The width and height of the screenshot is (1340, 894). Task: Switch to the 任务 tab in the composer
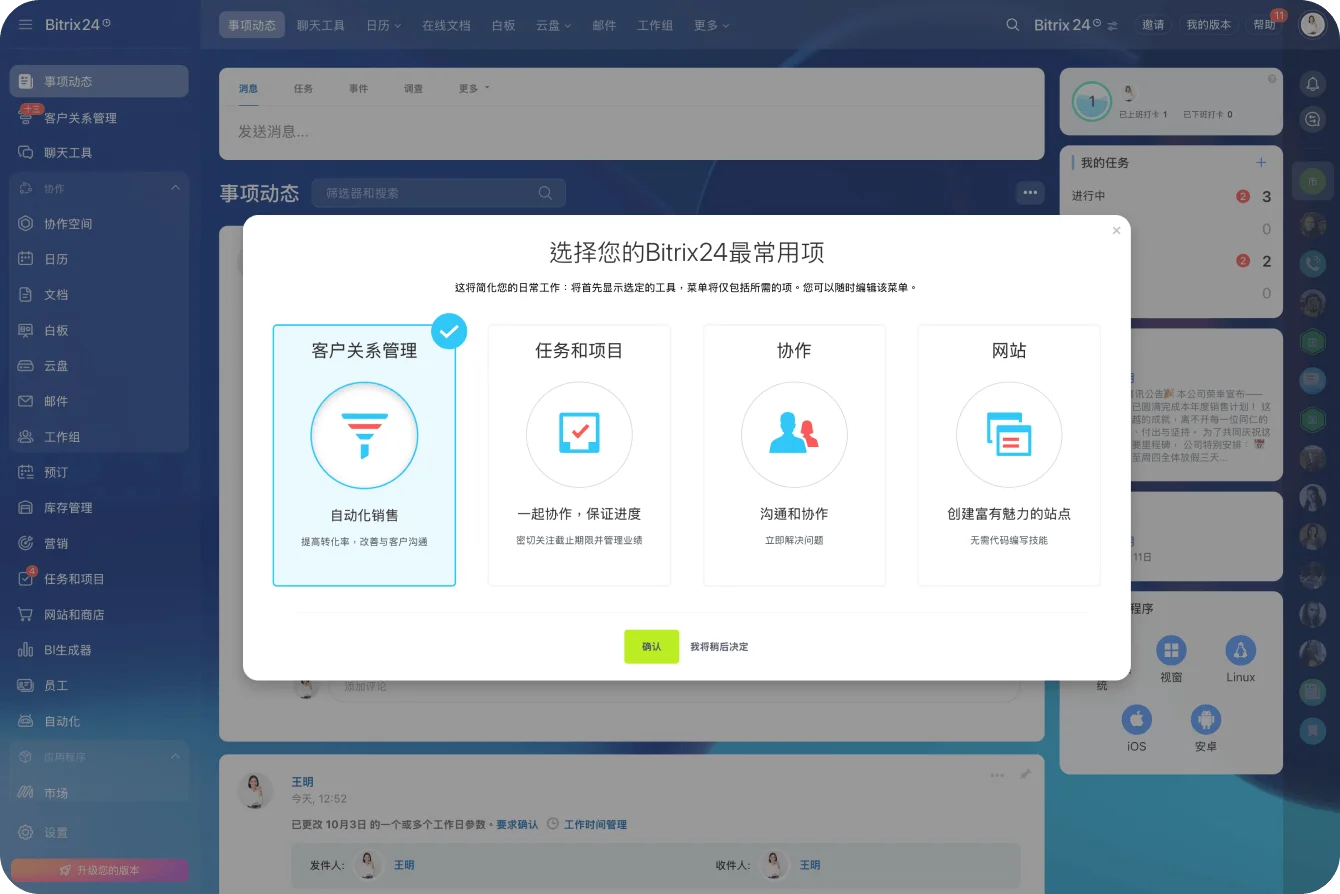point(303,89)
